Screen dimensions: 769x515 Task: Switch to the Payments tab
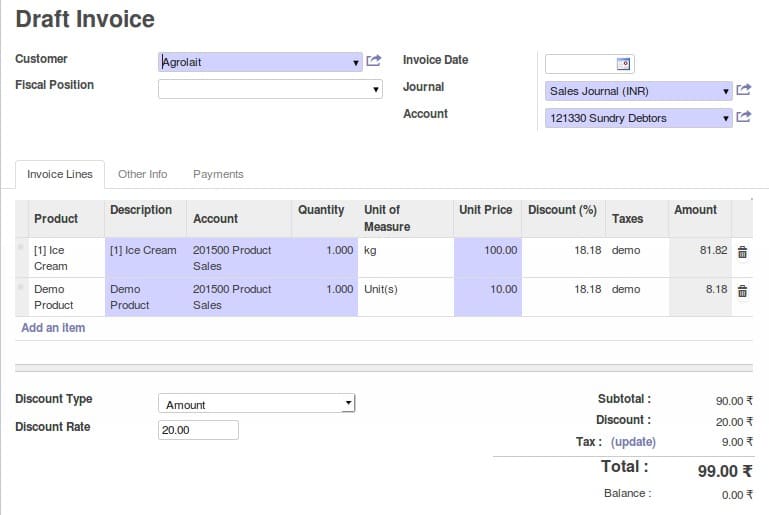tap(218, 174)
